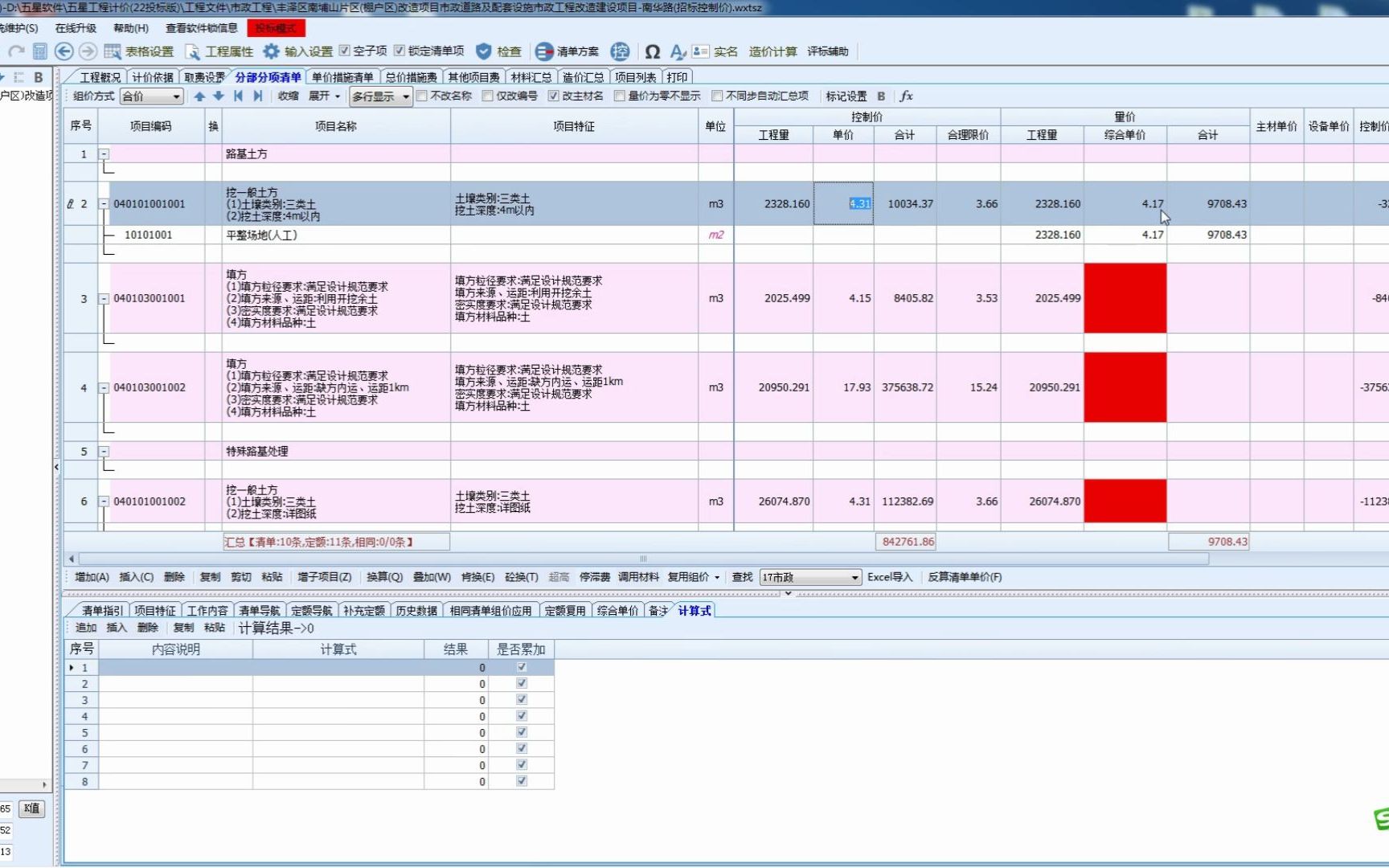Open the 复用组价 dropdown arrow

point(717,577)
